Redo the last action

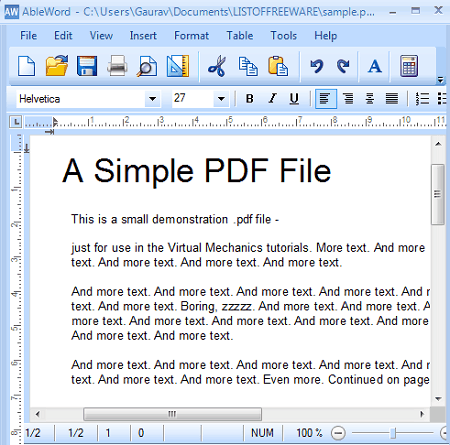click(x=343, y=66)
